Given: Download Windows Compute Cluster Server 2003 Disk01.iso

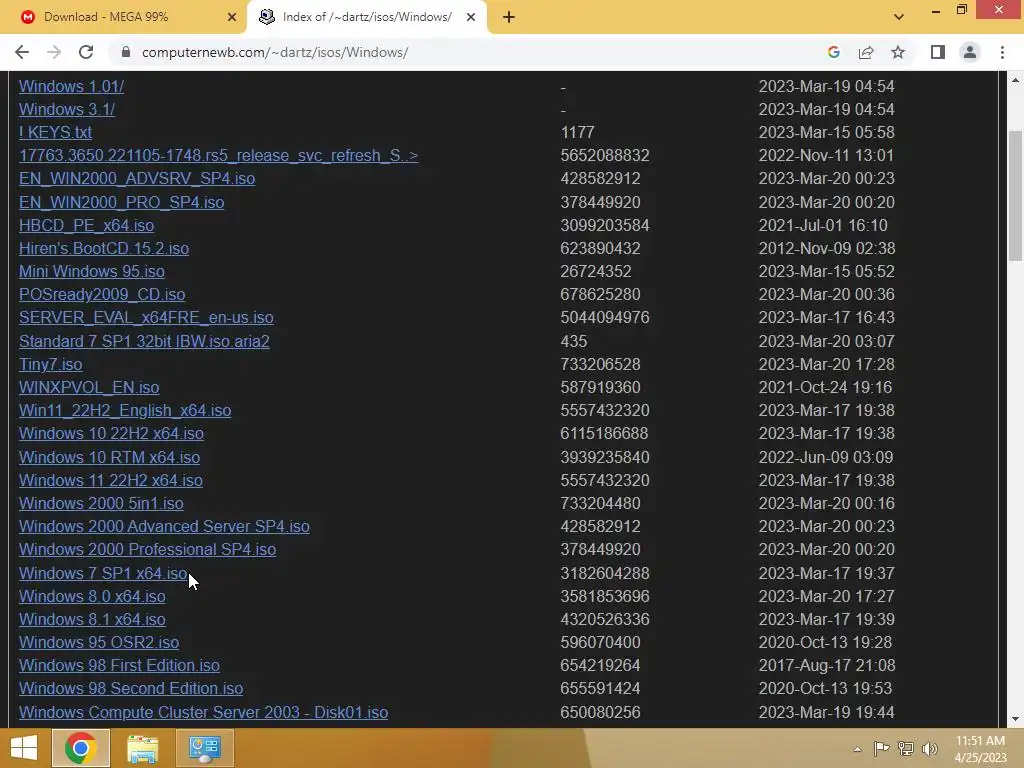Looking at the screenshot, I should 203,712.
